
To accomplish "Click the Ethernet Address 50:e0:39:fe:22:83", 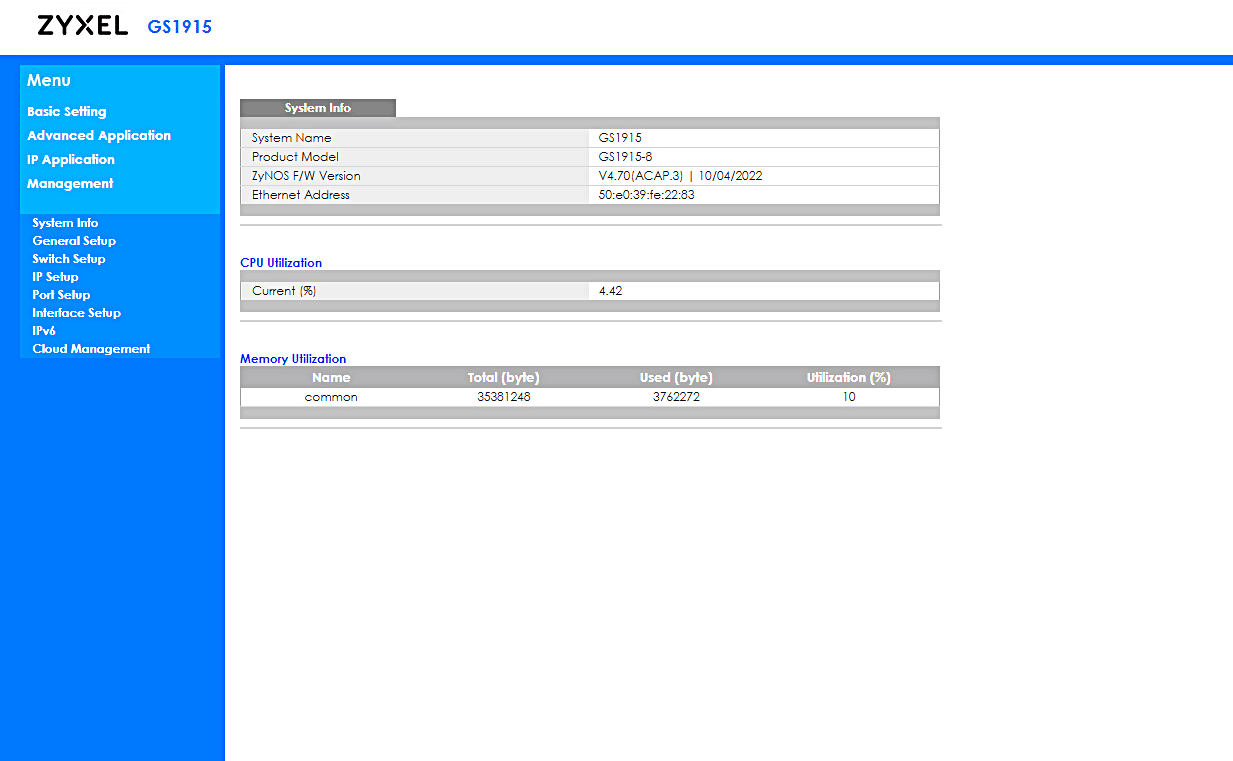I will (646, 195).
